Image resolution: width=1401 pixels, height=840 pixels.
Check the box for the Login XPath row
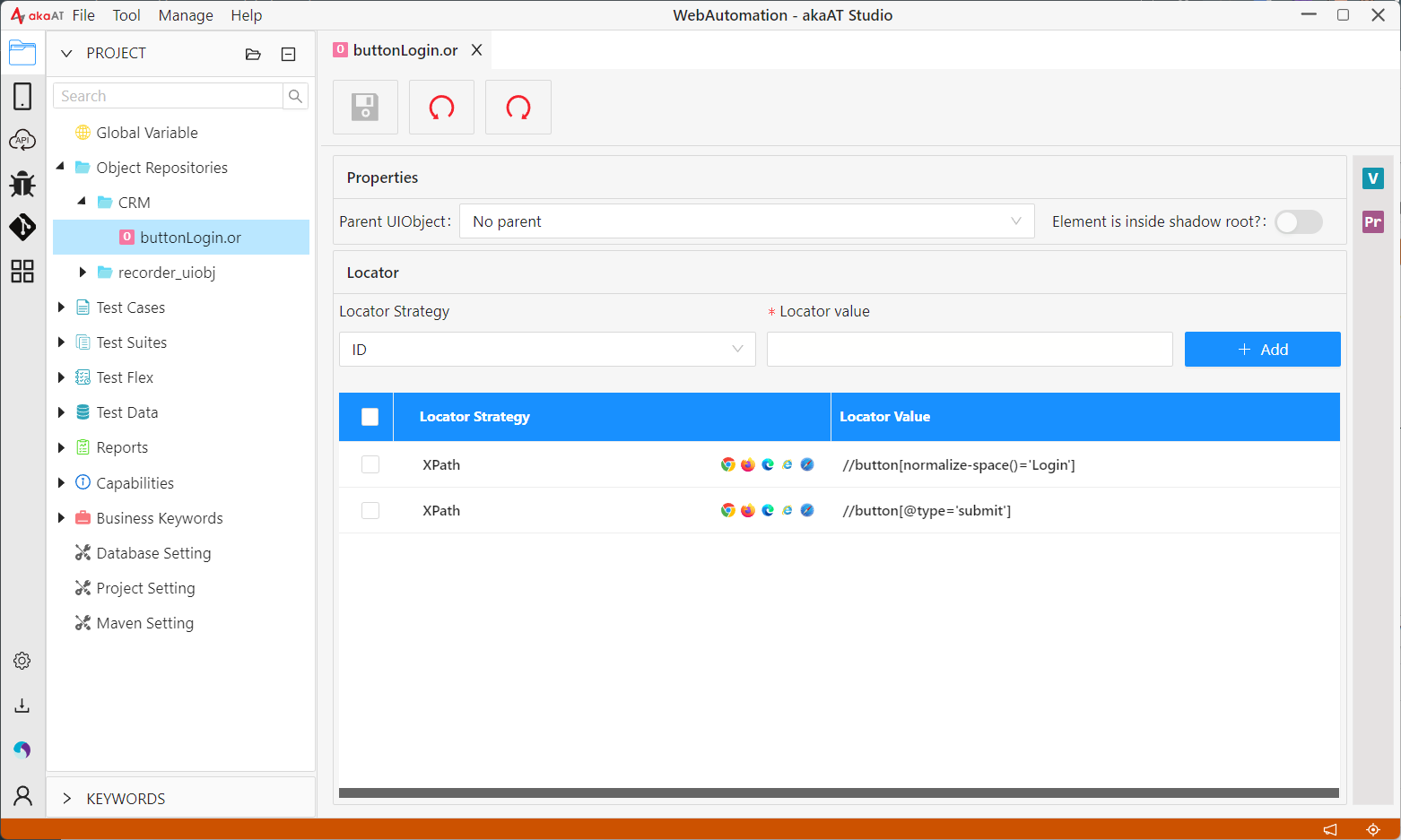[370, 464]
